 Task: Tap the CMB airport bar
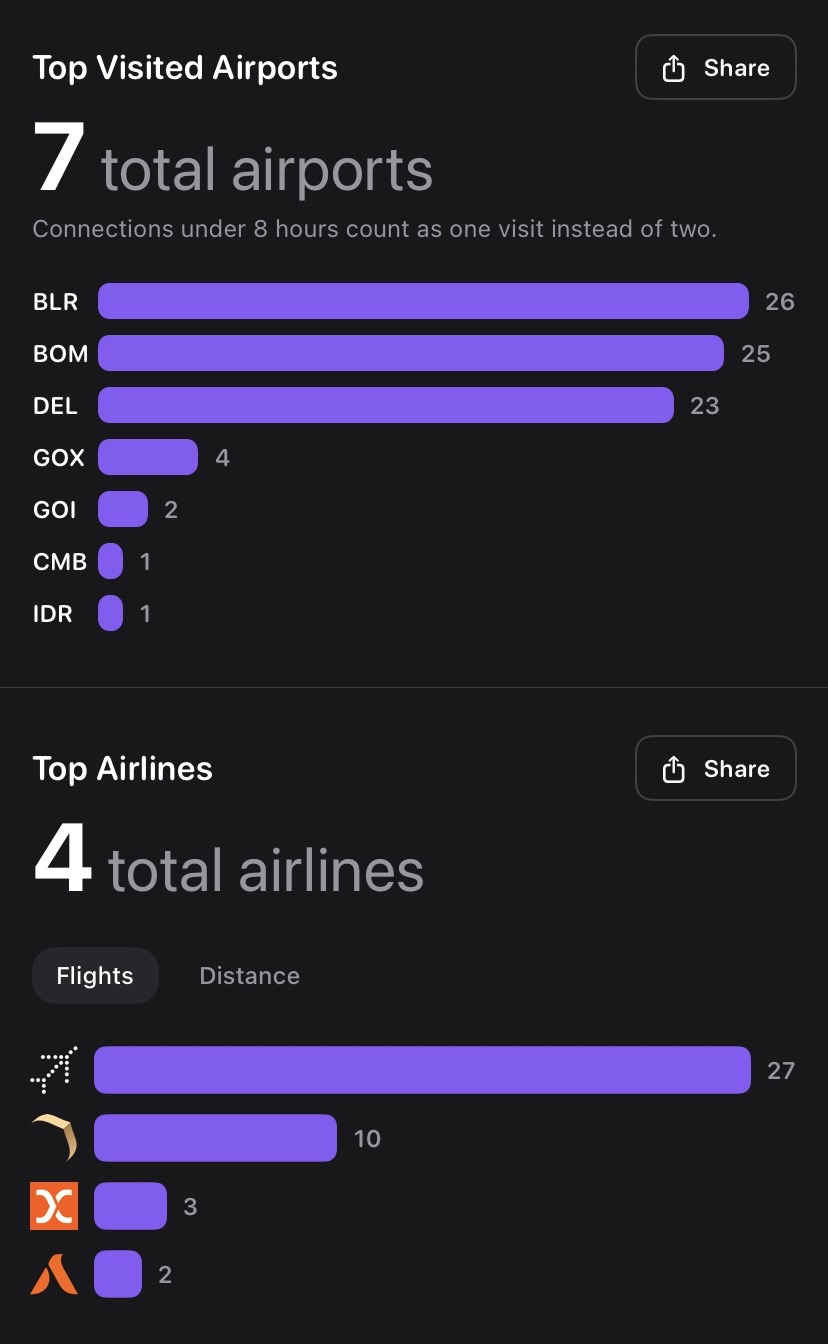pyautogui.click(x=110, y=561)
